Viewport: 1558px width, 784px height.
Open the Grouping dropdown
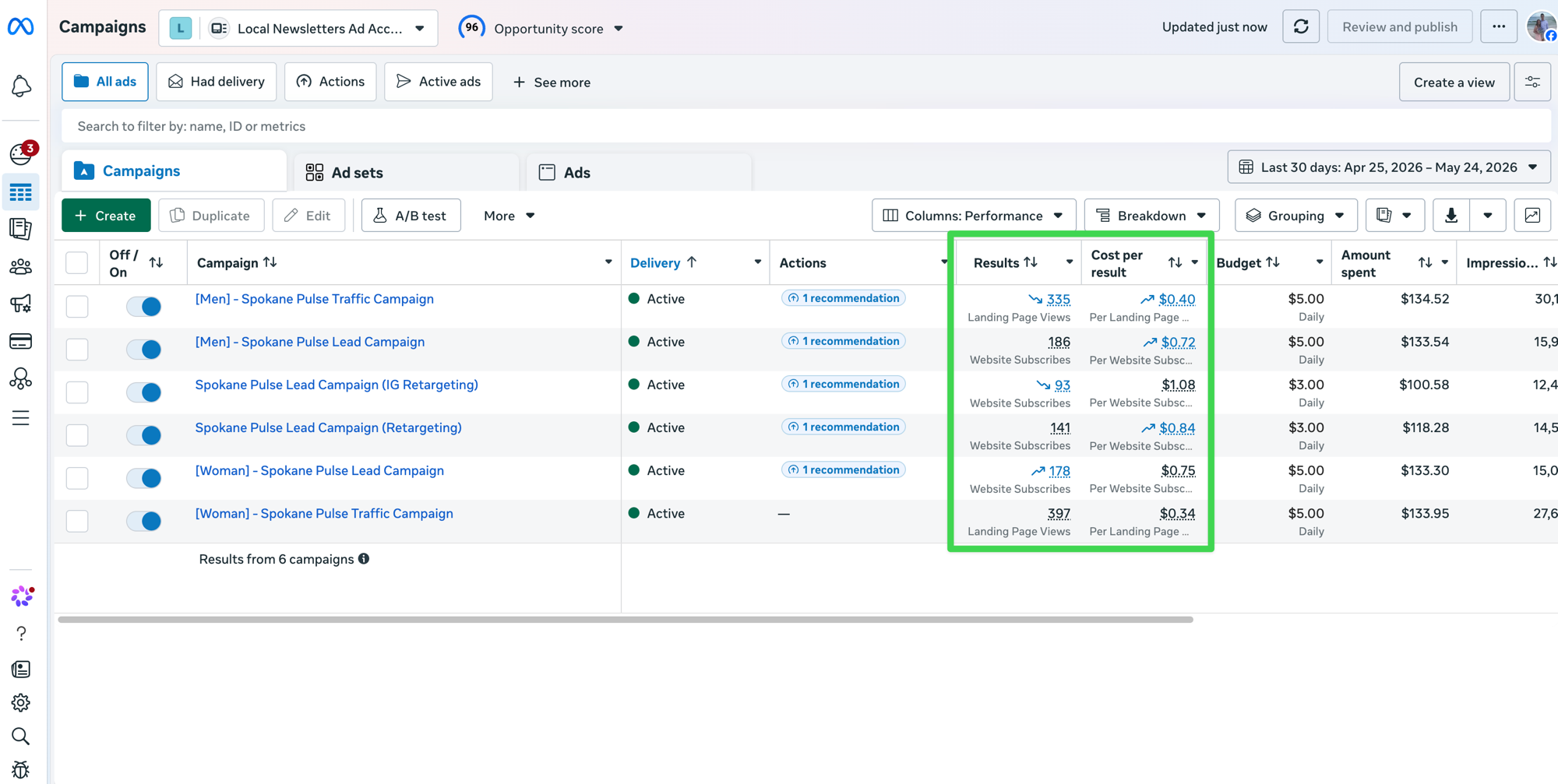(x=1295, y=216)
